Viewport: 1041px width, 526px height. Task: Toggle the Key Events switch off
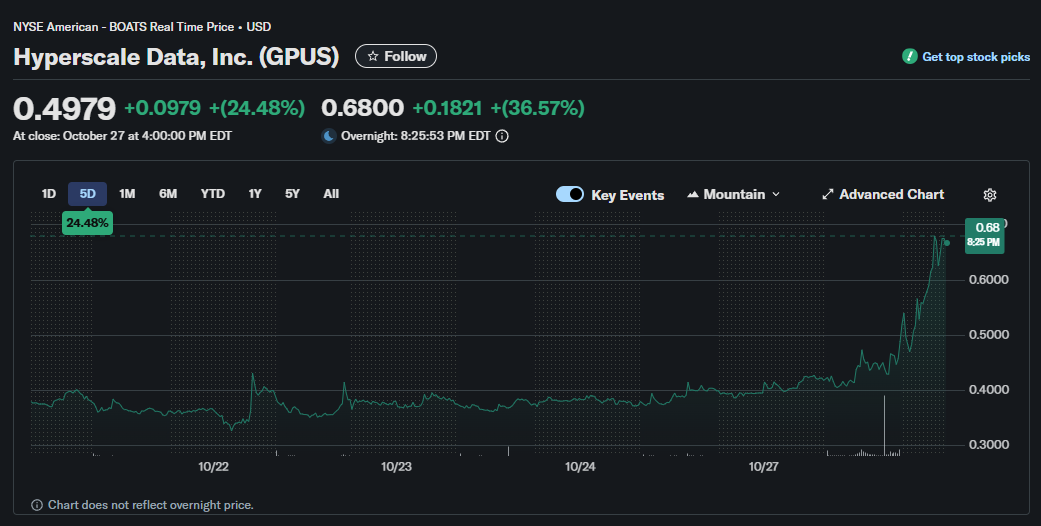(x=570, y=194)
